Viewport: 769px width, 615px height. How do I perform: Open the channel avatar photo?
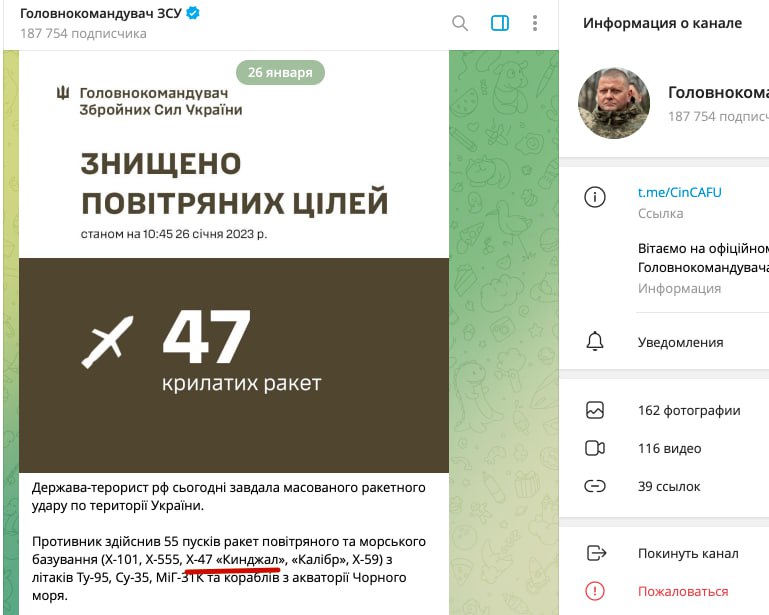point(614,103)
